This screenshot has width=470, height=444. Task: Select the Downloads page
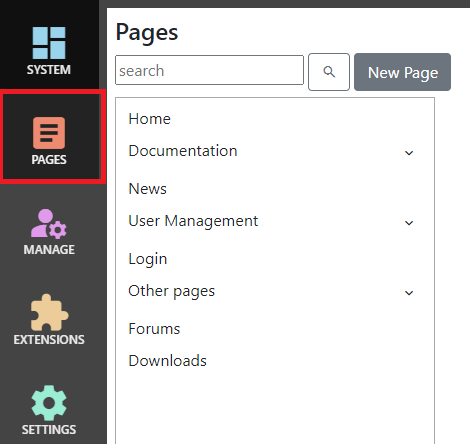(168, 361)
